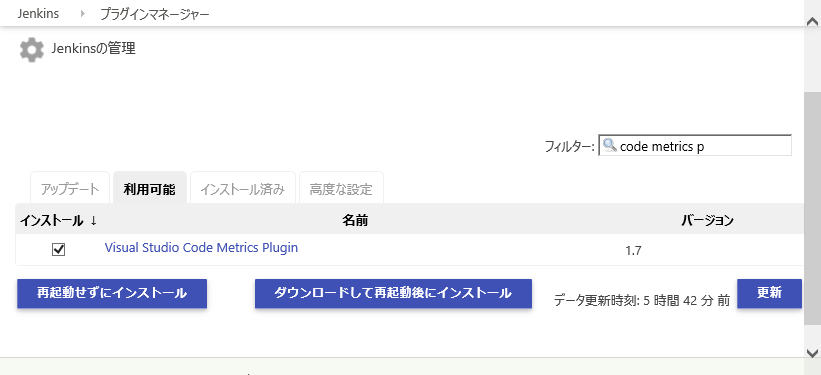Screen dimensions: 821x375
Task: Click 再起動せずにインストール button
Action: pyautogui.click(x=112, y=293)
